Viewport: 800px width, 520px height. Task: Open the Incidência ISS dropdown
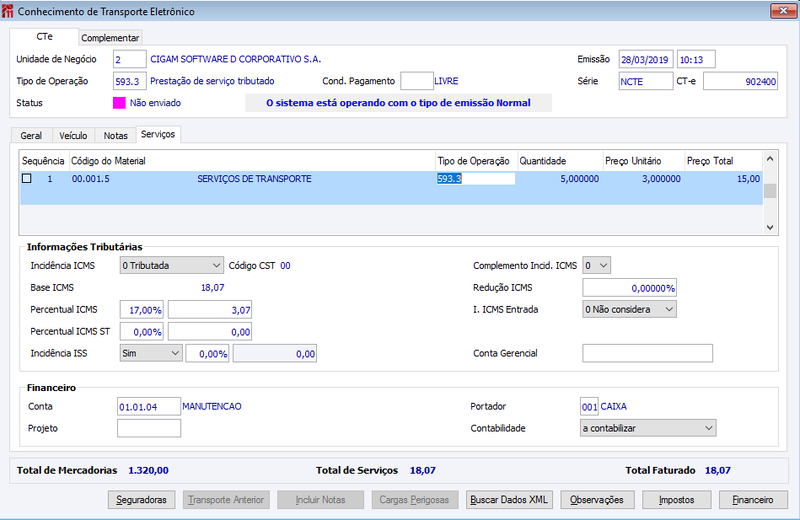(x=151, y=353)
